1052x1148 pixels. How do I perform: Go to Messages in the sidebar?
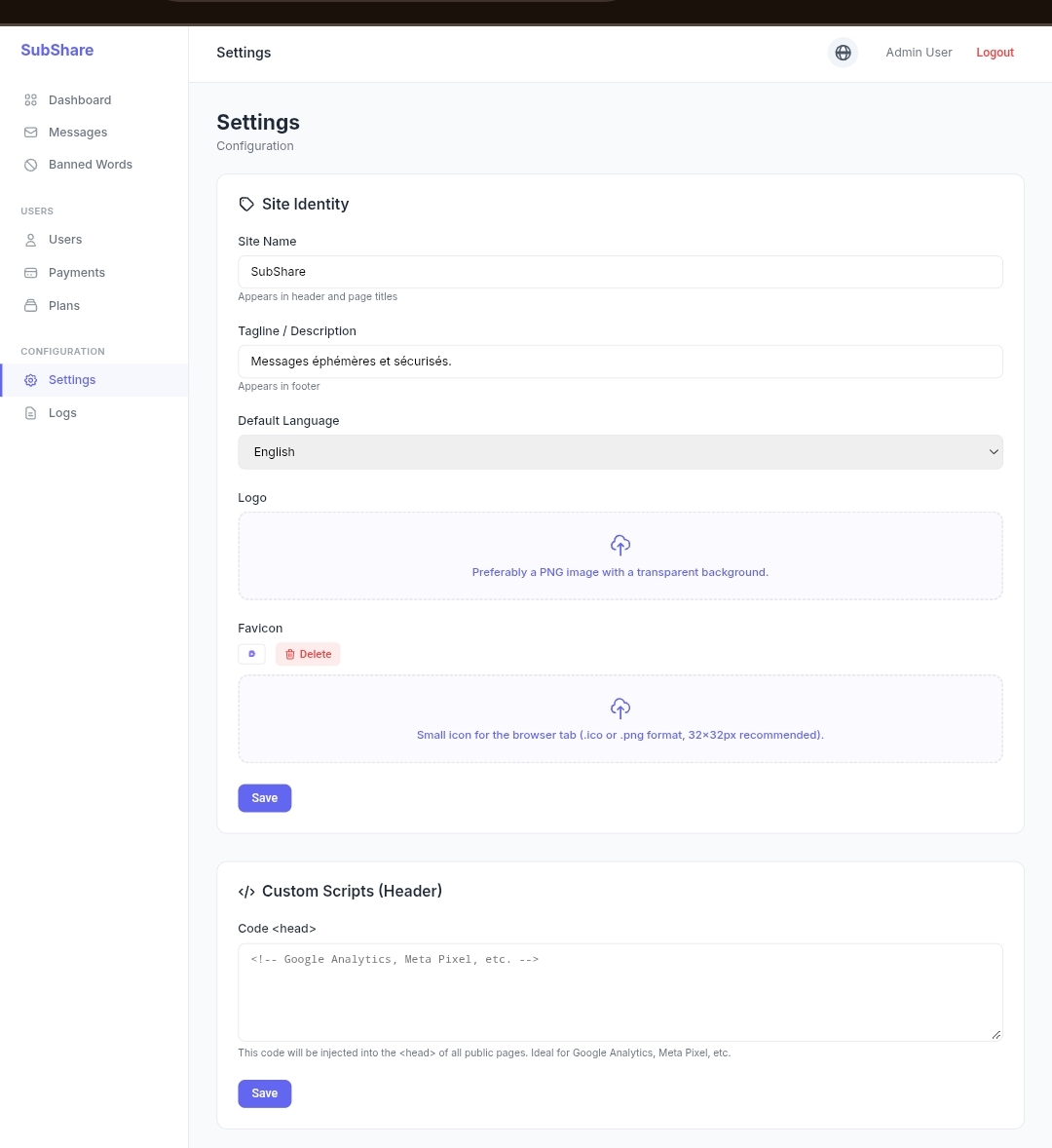click(78, 133)
